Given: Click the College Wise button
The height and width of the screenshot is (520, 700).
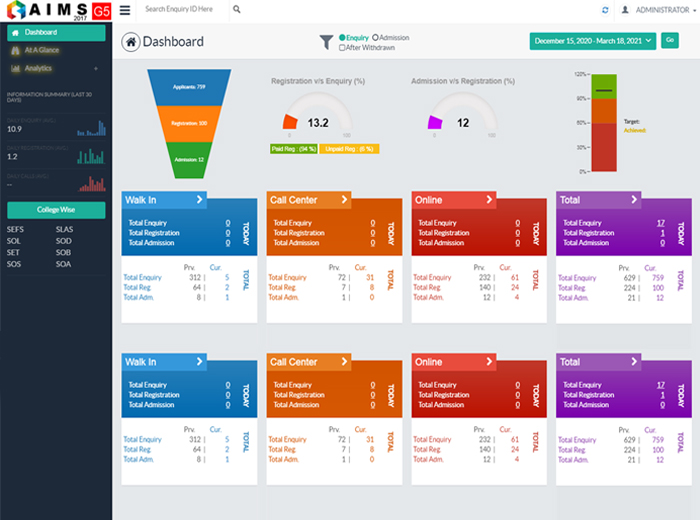Looking at the screenshot, I should 56,210.
